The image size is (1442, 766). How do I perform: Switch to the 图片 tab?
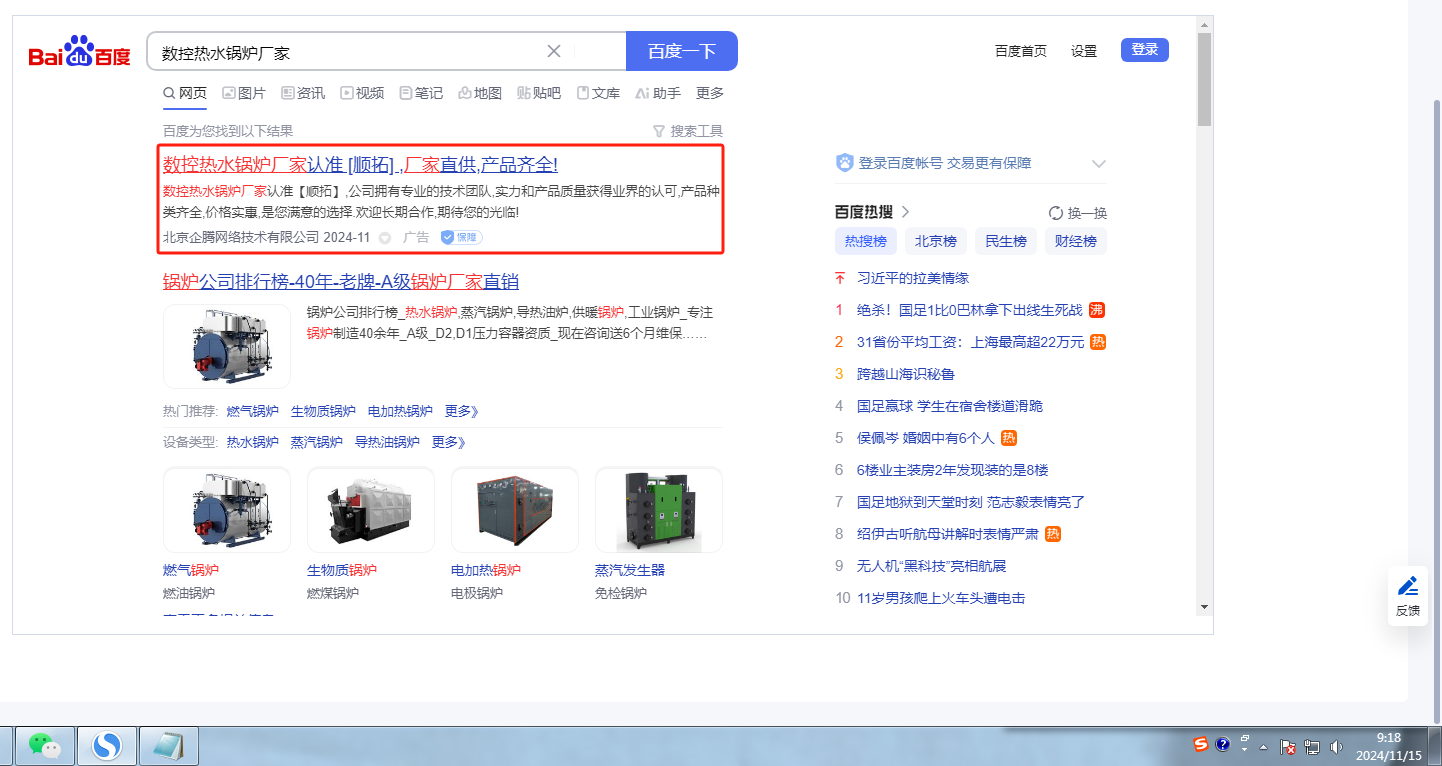point(244,93)
